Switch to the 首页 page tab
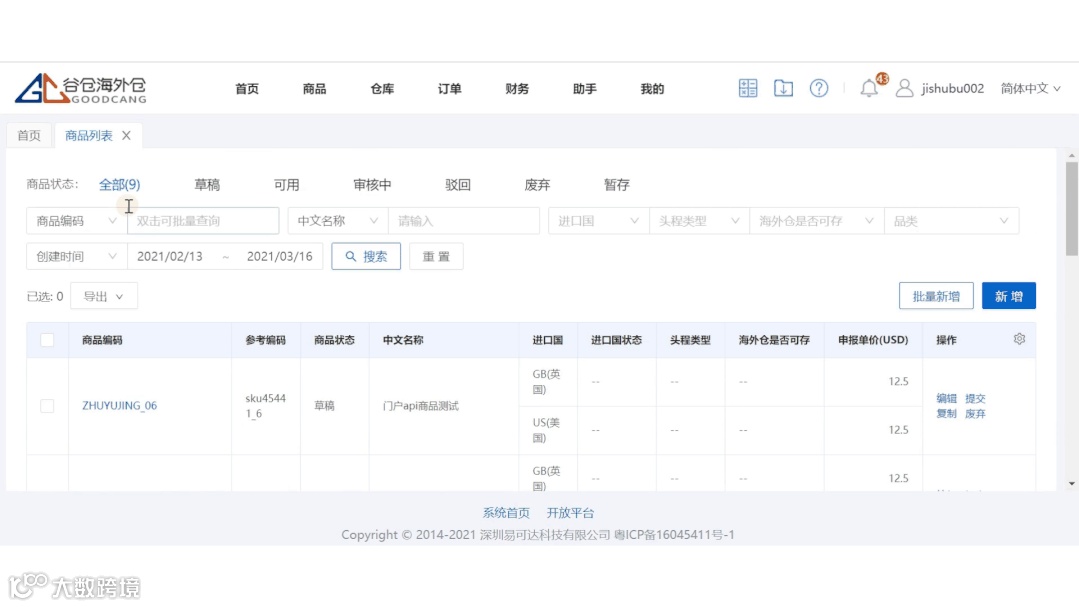1079x607 pixels. pos(29,136)
